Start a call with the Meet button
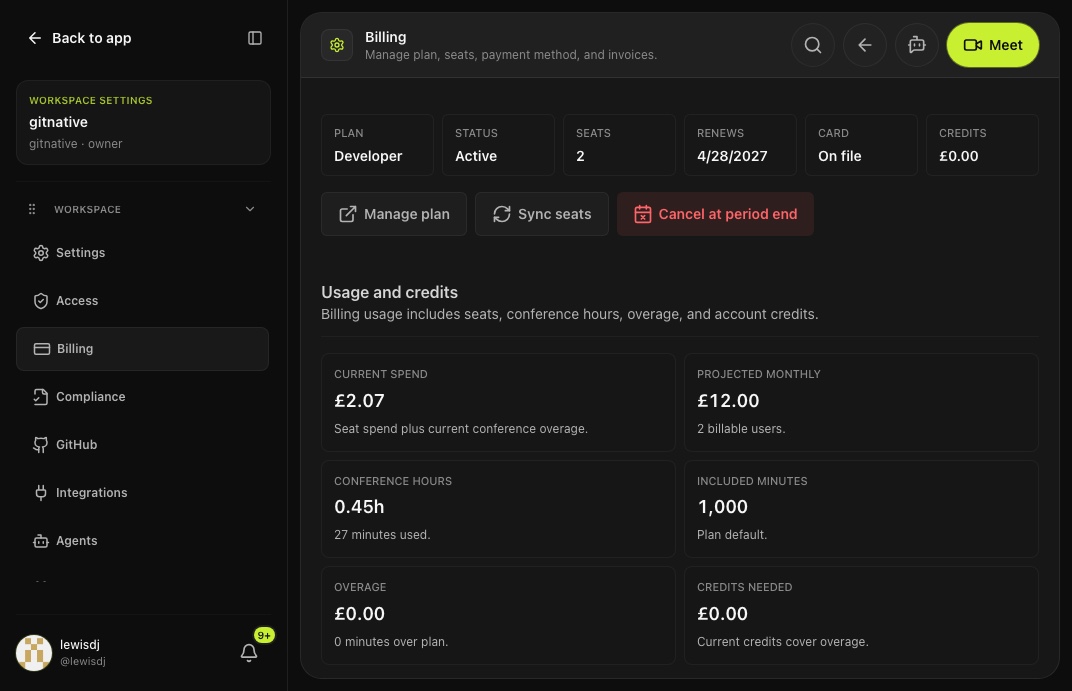 (x=993, y=45)
